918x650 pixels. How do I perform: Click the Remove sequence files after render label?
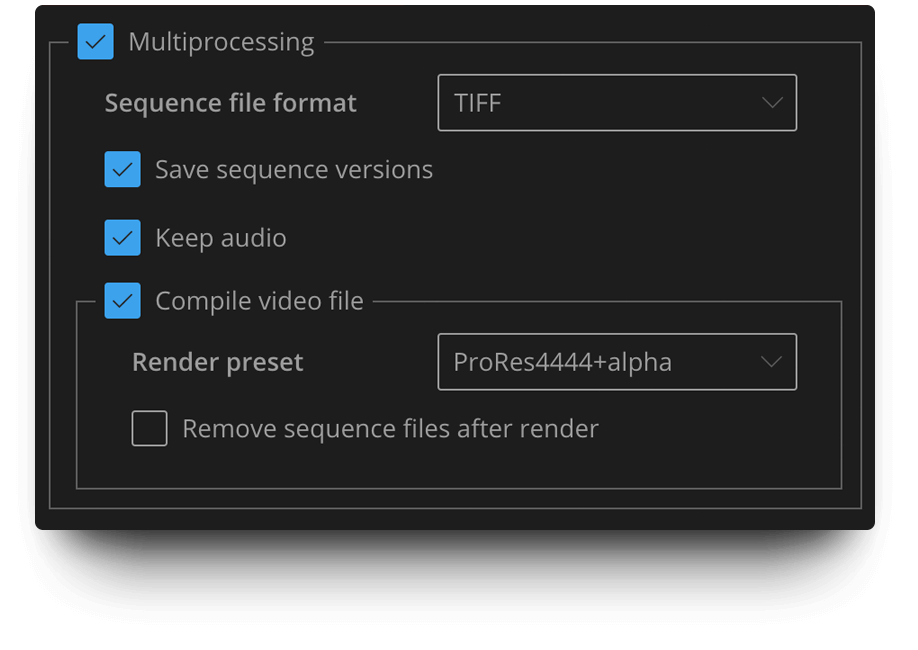[389, 428]
